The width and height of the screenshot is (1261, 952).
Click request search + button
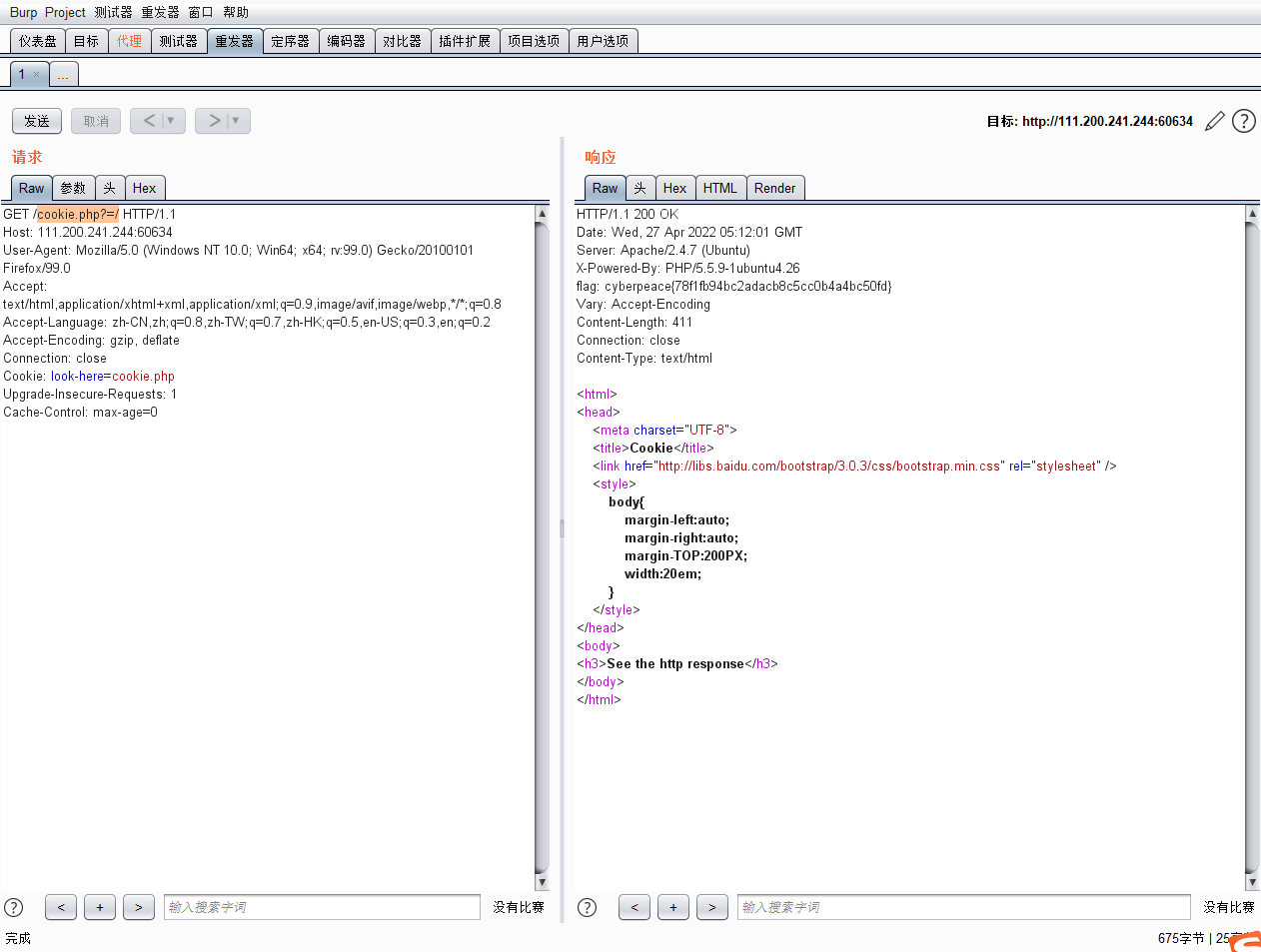pos(100,907)
